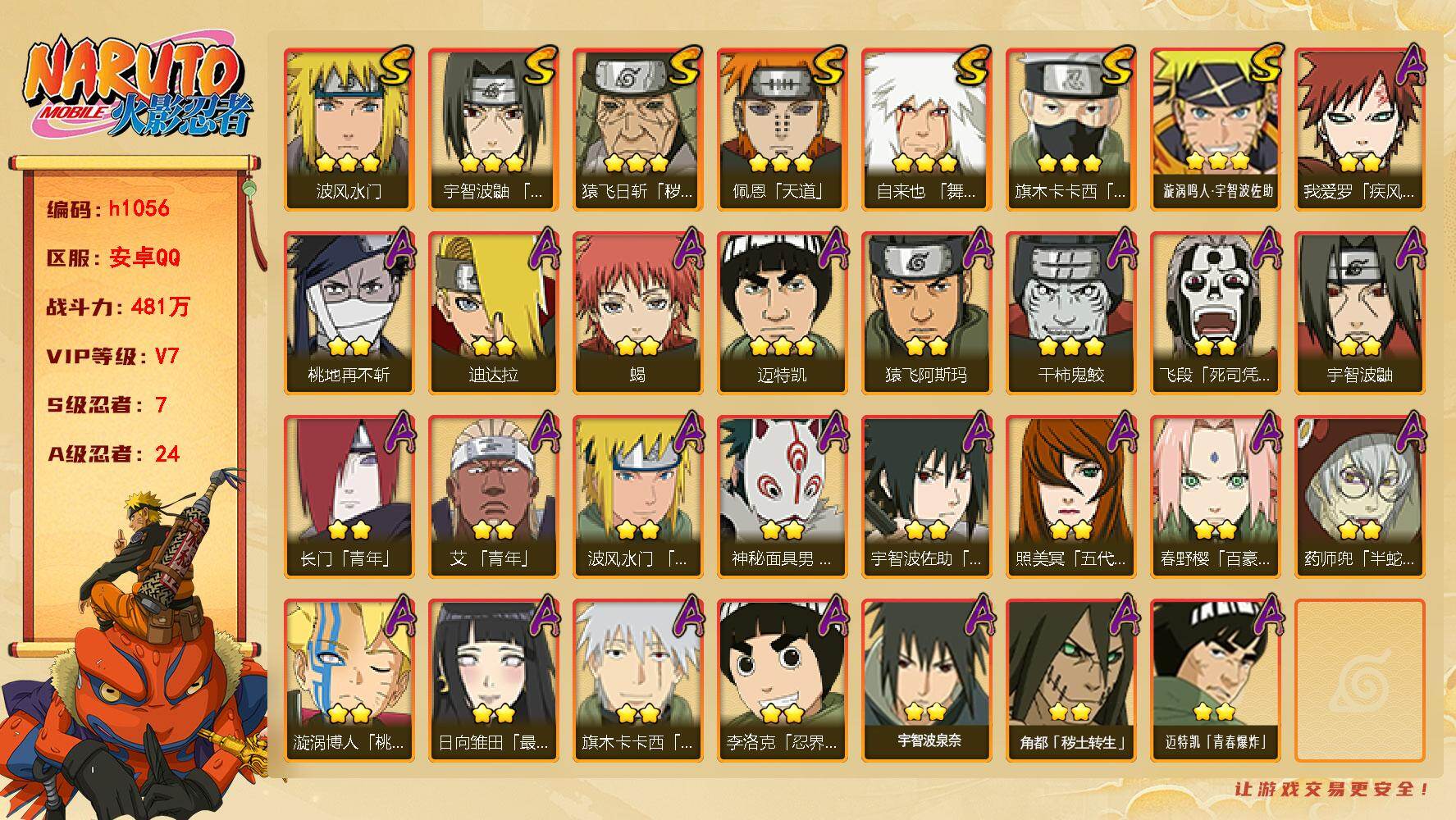Viewport: 1456px width, 820px height.
Task: Open the 迈特凯 ninja card
Action: pos(782,313)
